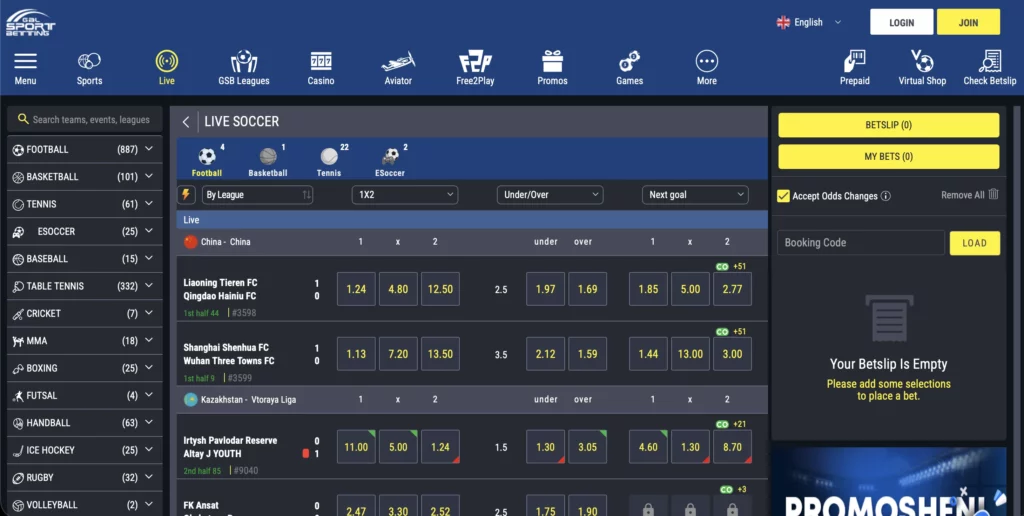This screenshot has height=516, width=1024.
Task: Open MY BETS (0) button
Action: click(x=888, y=157)
